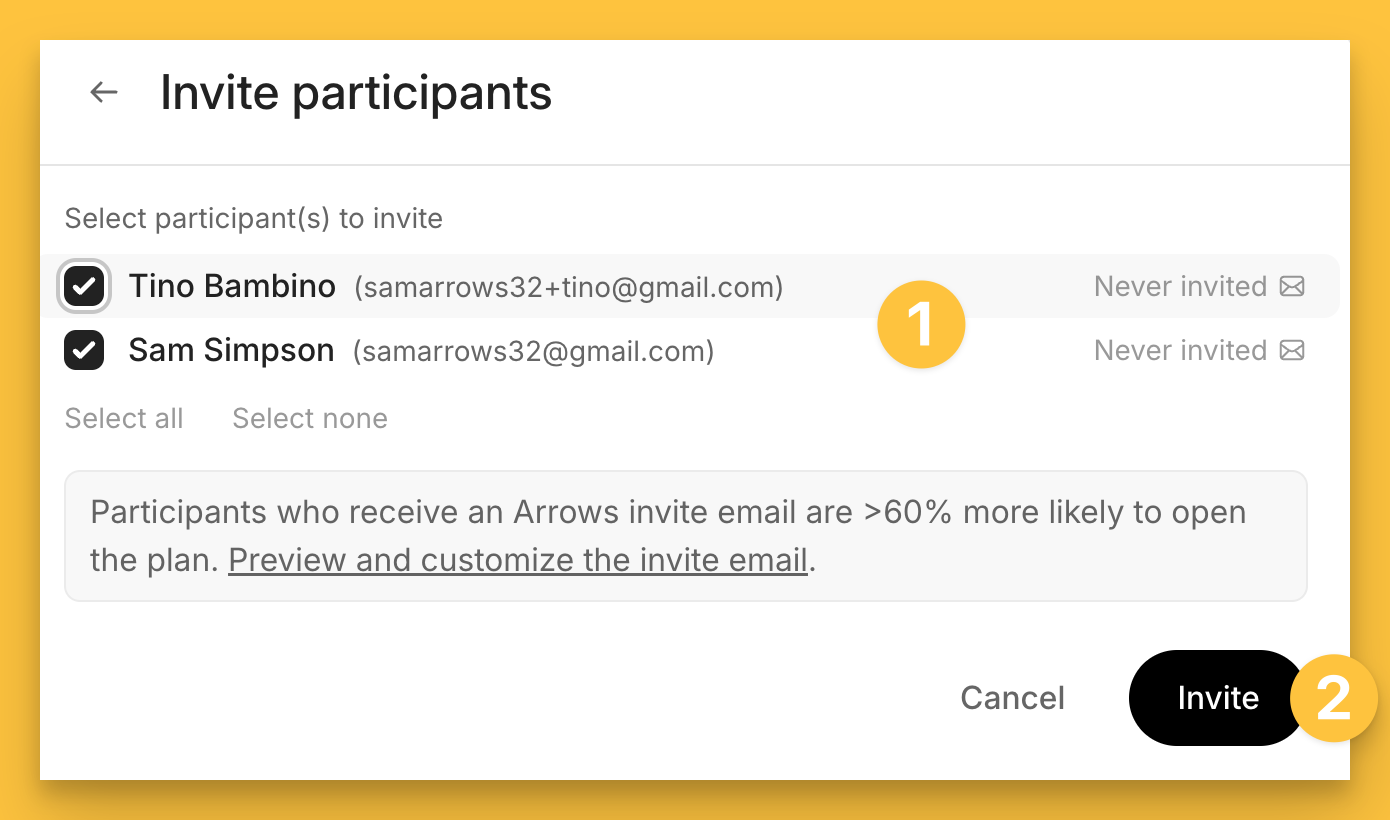Click the envelope icon in Sam Simpson's row
This screenshot has width=1390, height=820.
click(1292, 351)
